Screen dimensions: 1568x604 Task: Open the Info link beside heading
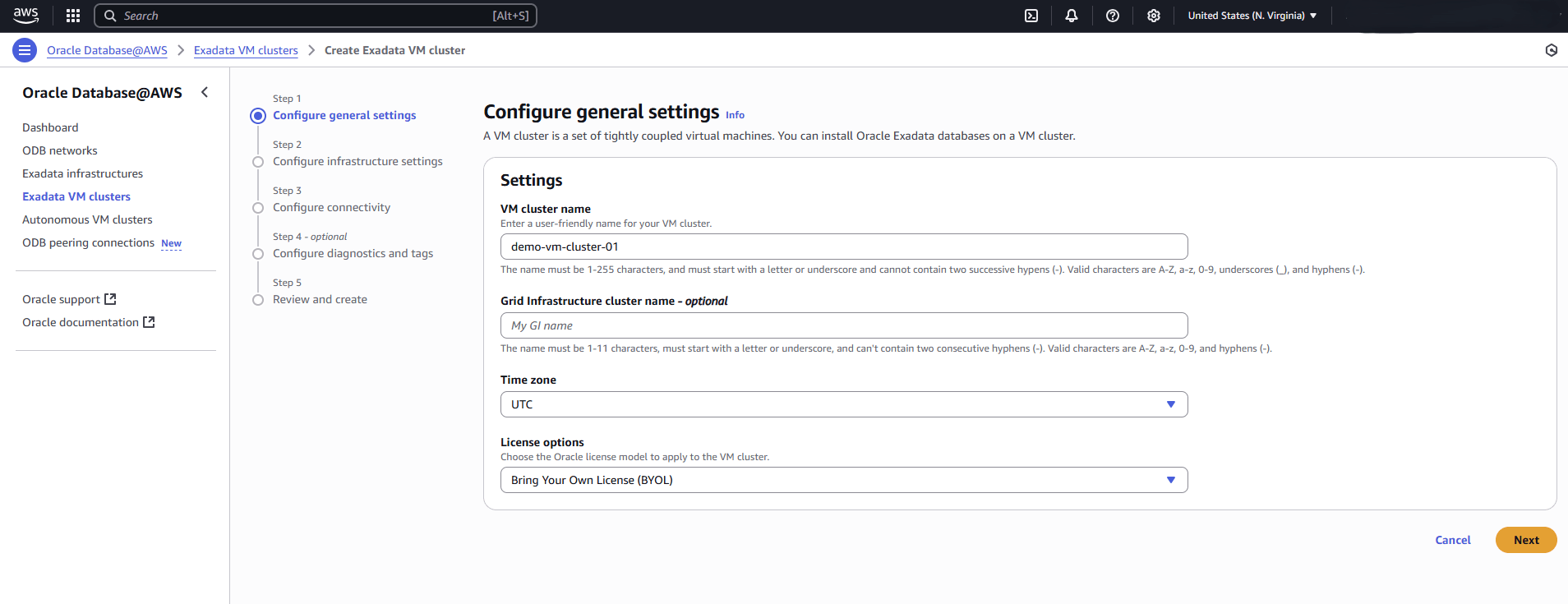(x=735, y=115)
